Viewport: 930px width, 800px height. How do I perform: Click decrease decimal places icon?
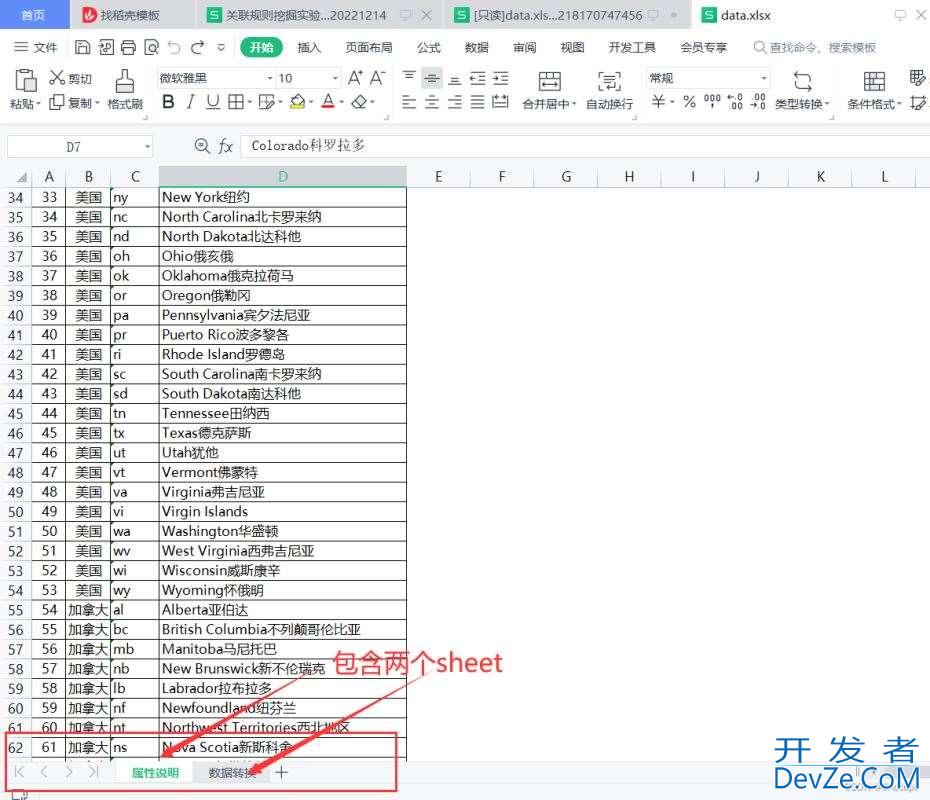758,102
